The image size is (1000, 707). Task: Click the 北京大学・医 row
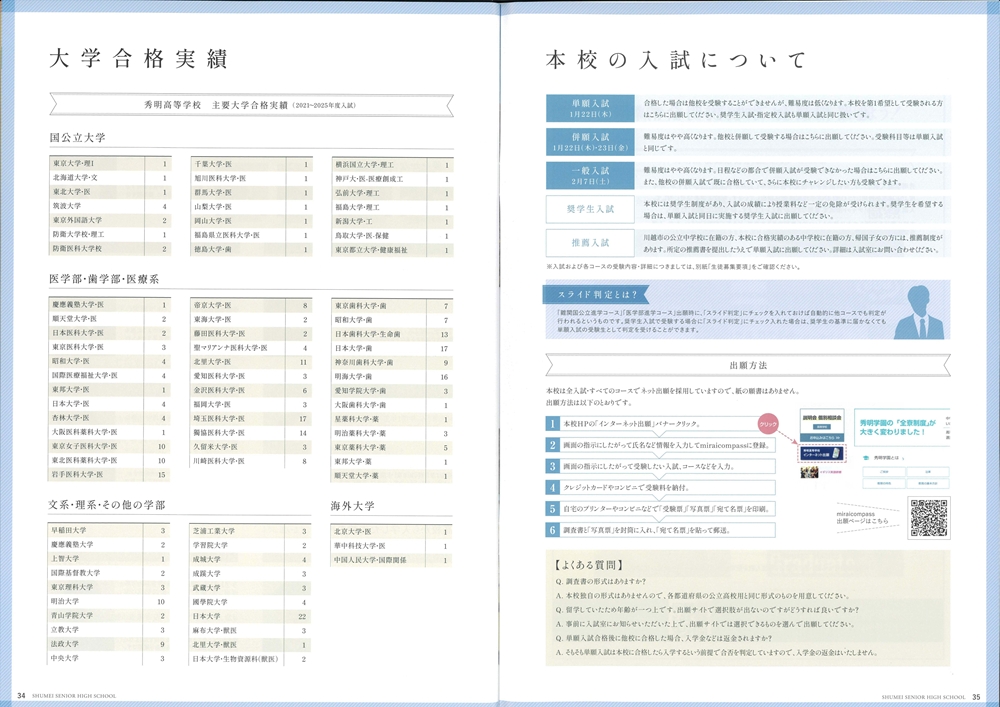coord(392,532)
